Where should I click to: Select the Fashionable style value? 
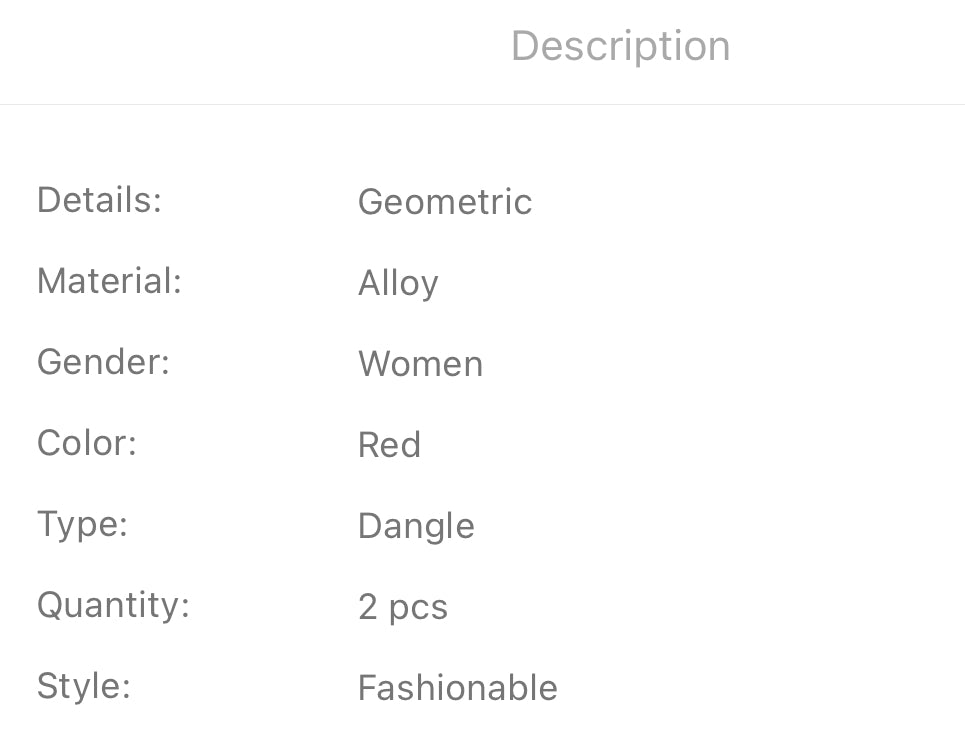pos(457,688)
